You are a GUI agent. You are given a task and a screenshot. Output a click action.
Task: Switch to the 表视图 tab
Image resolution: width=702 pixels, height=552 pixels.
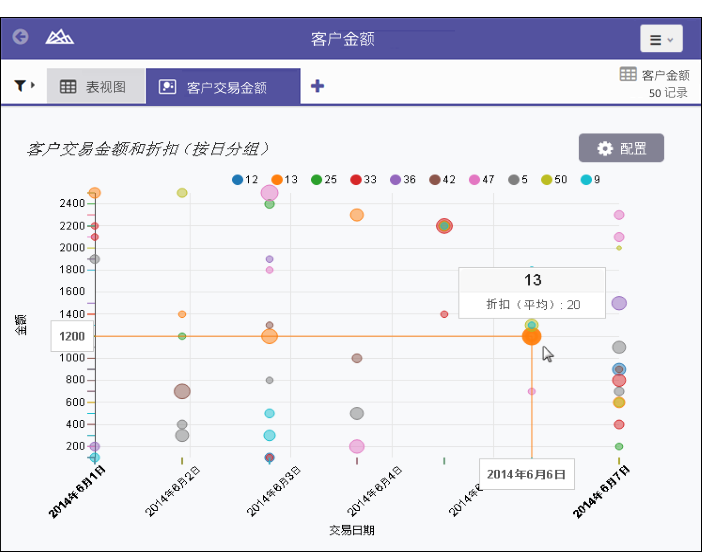click(94, 87)
